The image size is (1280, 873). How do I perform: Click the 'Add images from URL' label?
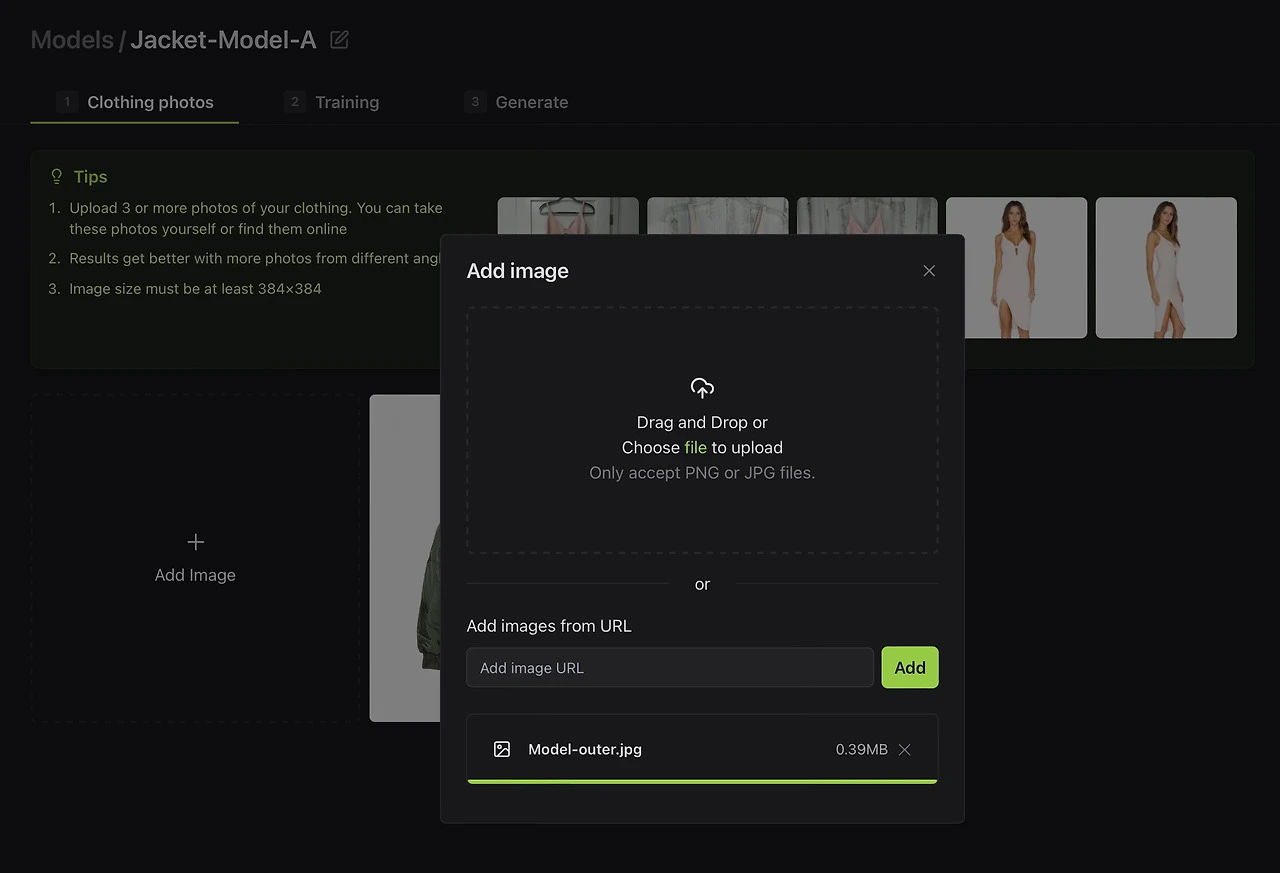(549, 626)
